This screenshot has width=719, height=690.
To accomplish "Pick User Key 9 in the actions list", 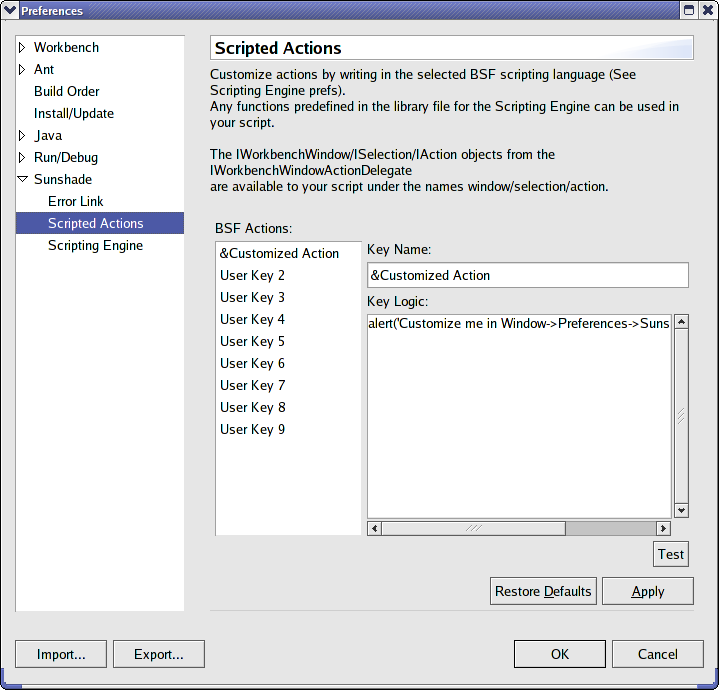I will (252, 430).
